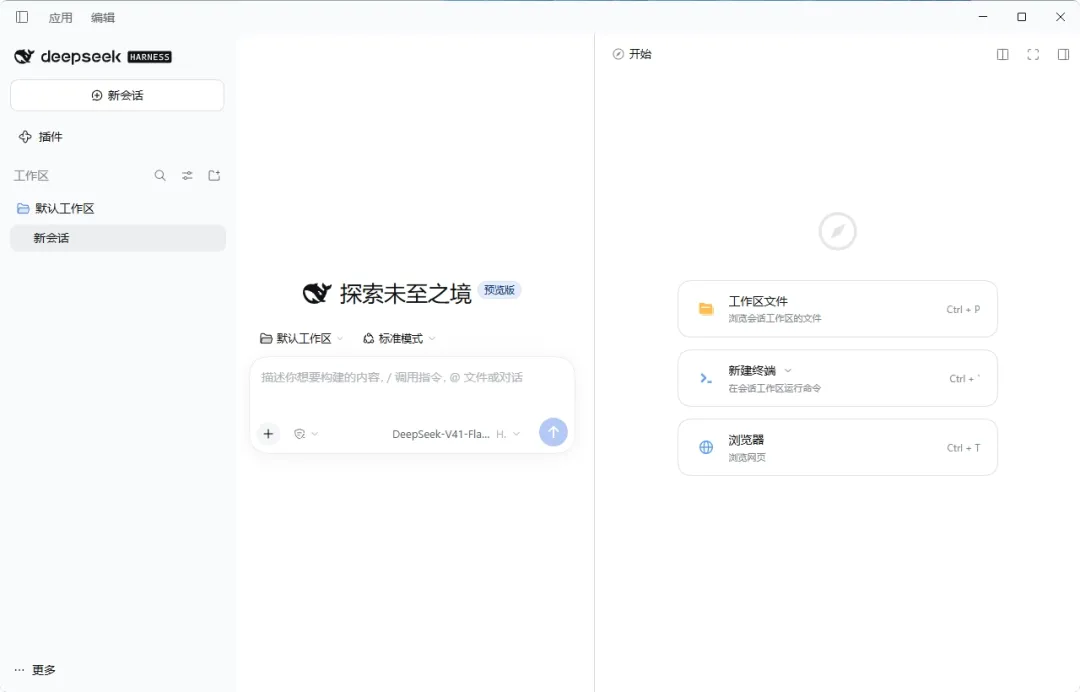Viewport: 1080px width, 692px height.
Task: Add a new workspace folder icon
Action: [214, 176]
